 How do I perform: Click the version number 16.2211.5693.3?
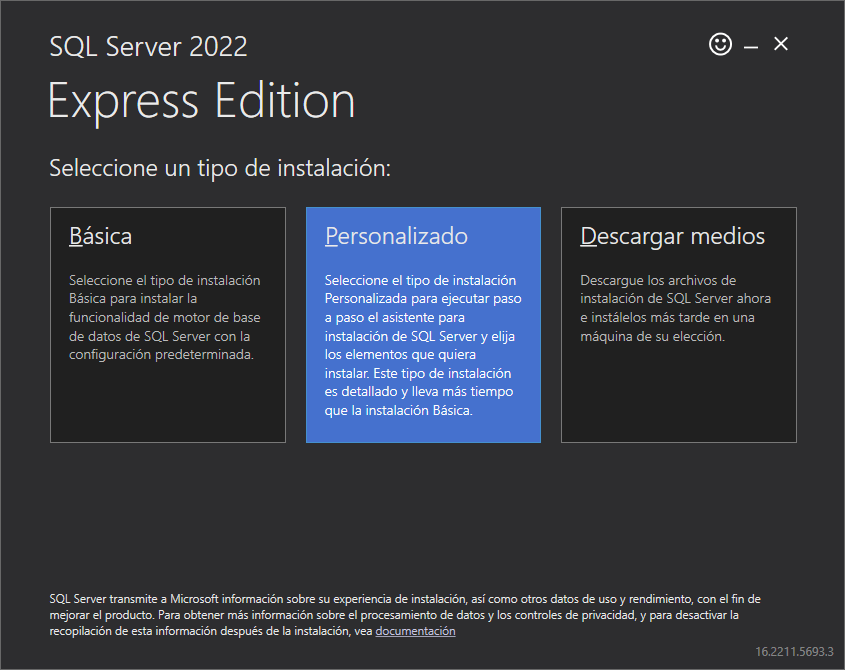pos(794,652)
